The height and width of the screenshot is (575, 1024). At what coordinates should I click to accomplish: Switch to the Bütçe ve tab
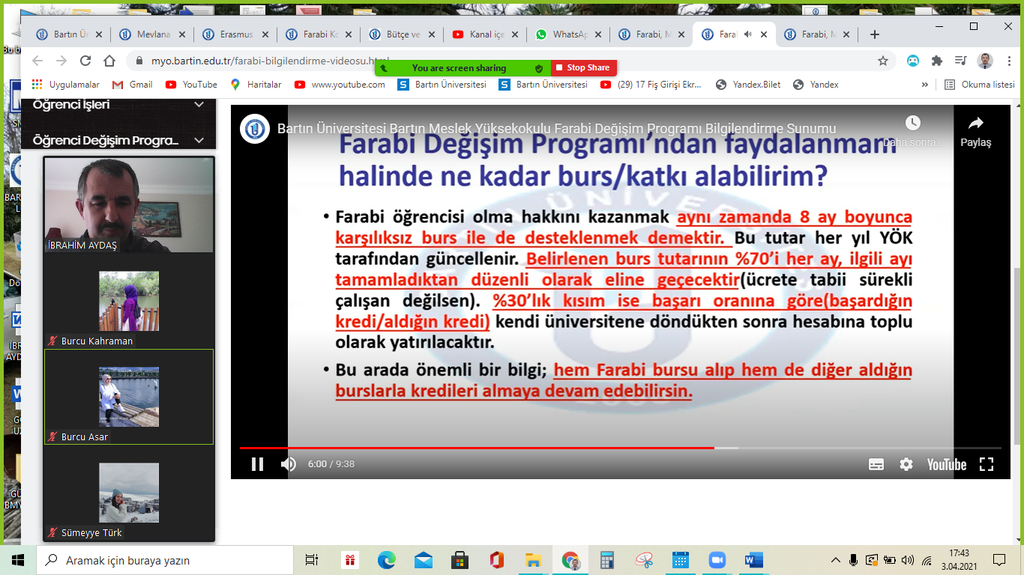tap(402, 34)
